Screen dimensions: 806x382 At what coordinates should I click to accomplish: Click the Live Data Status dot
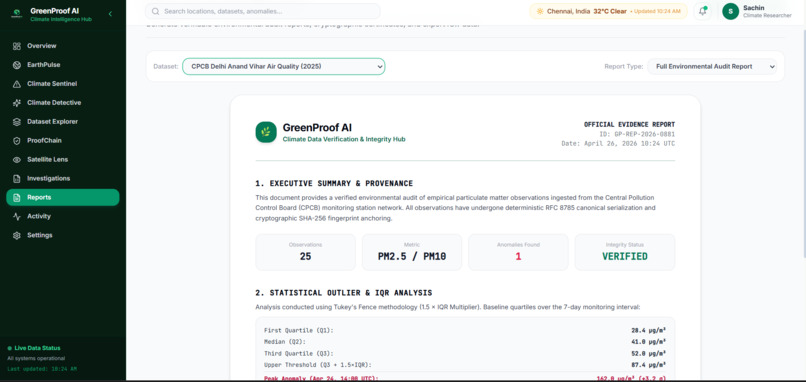pos(10,348)
